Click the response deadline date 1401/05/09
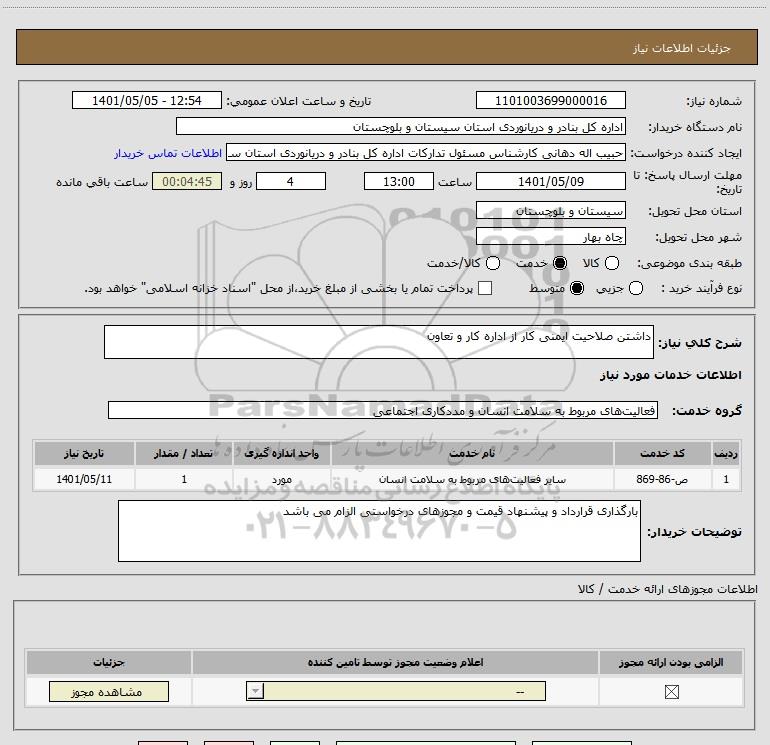The width and height of the screenshot is (770, 745). coord(550,181)
